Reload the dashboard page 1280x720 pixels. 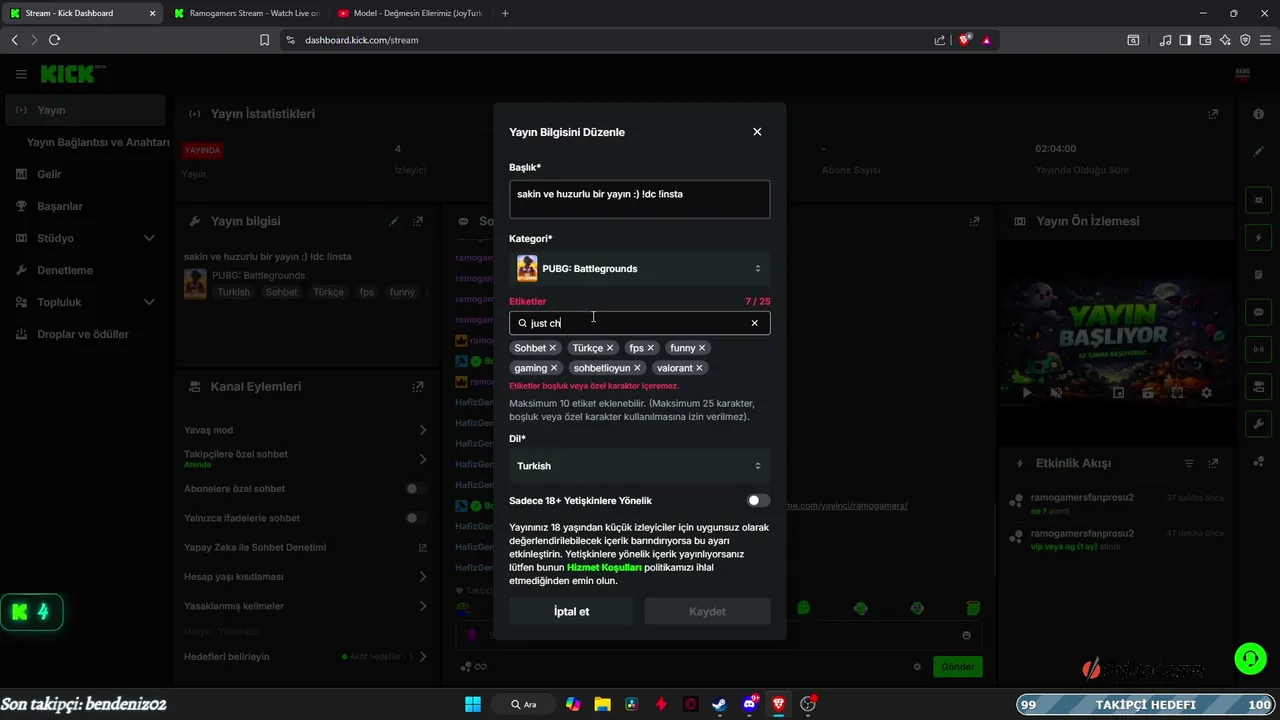pyautogui.click(x=54, y=40)
